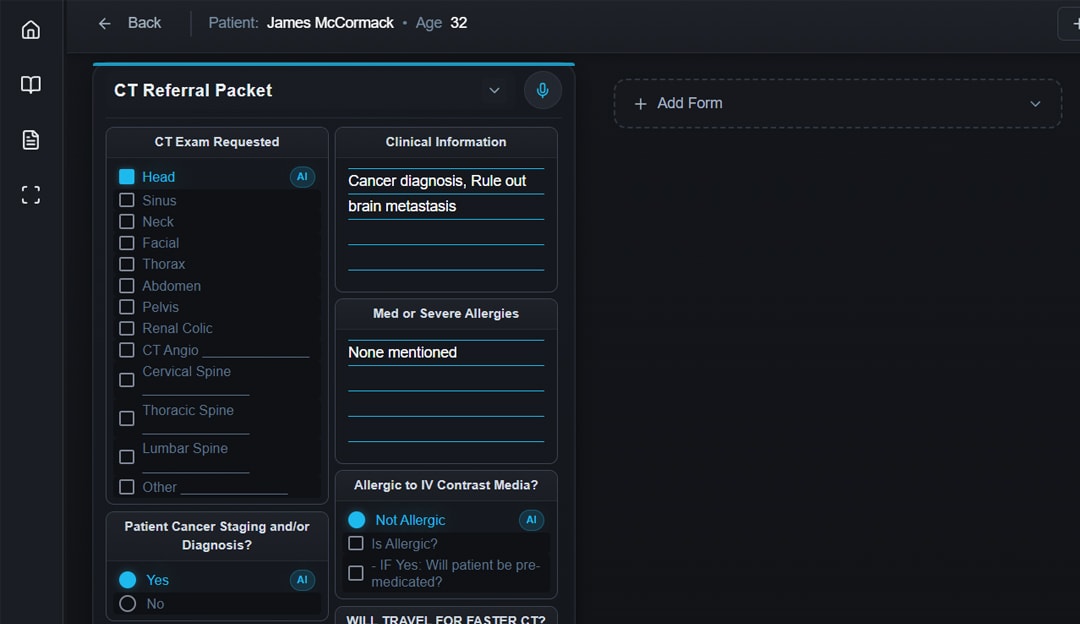Click the AI badge next to Yes

301,580
